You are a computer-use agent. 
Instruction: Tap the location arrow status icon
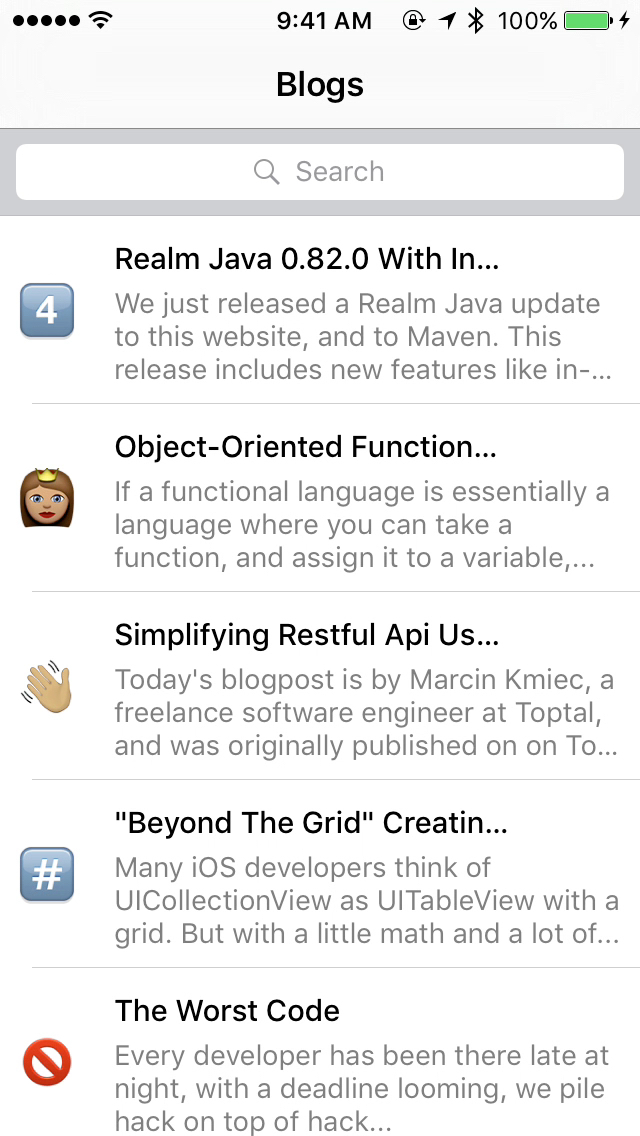click(x=446, y=20)
